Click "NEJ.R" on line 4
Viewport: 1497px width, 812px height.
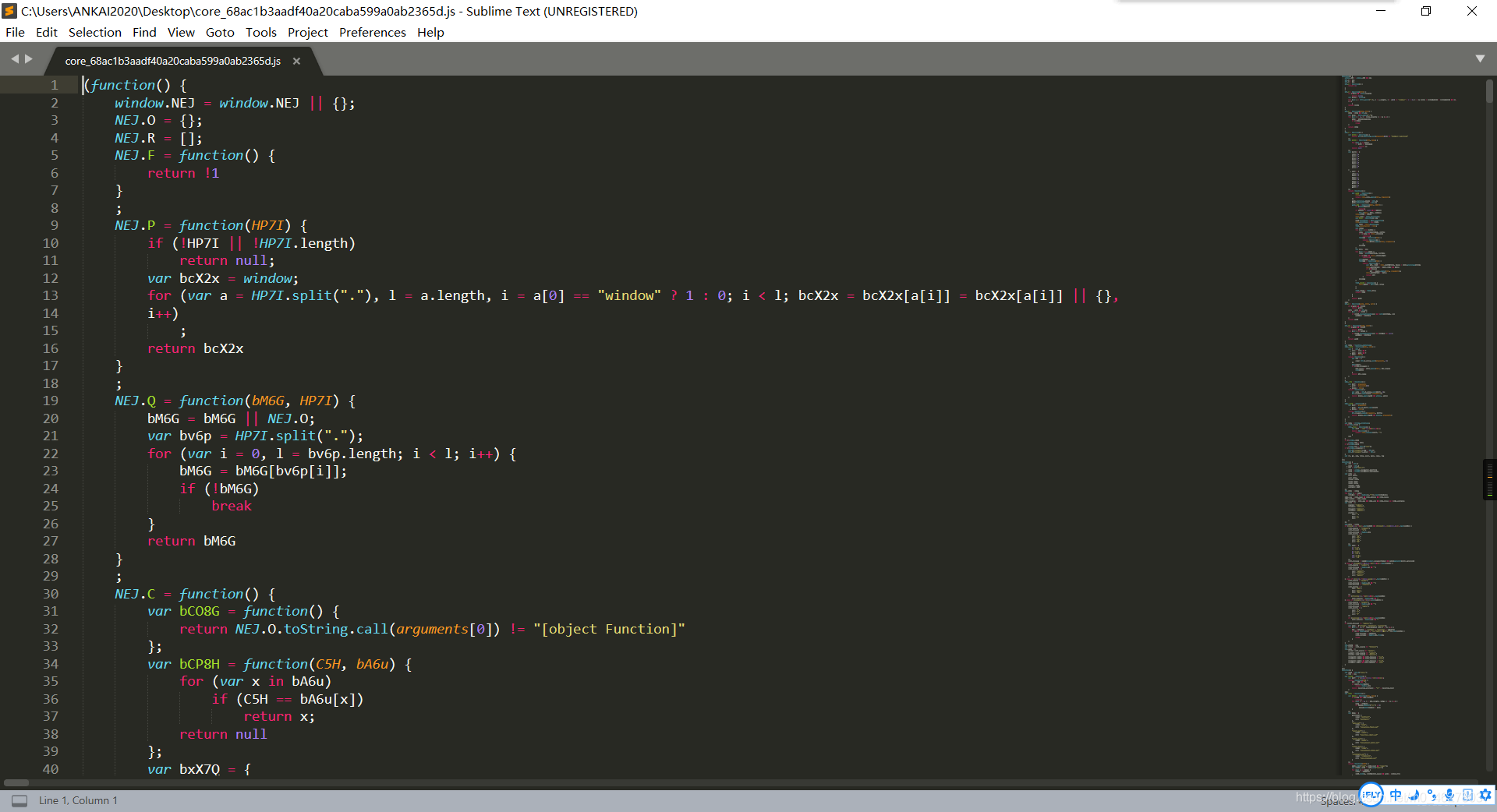pos(135,138)
